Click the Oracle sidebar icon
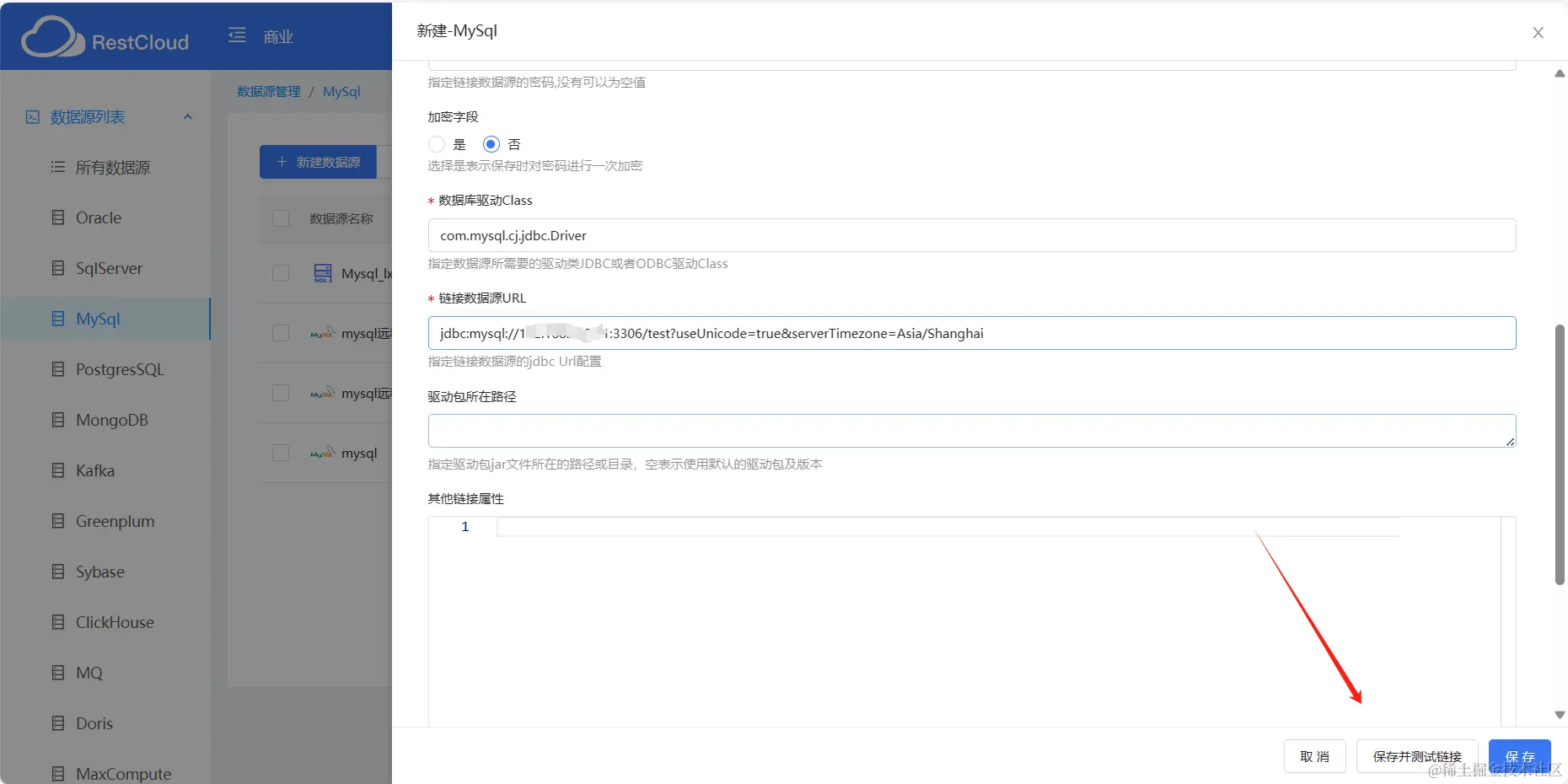Image resolution: width=1568 pixels, height=784 pixels. pyautogui.click(x=57, y=217)
